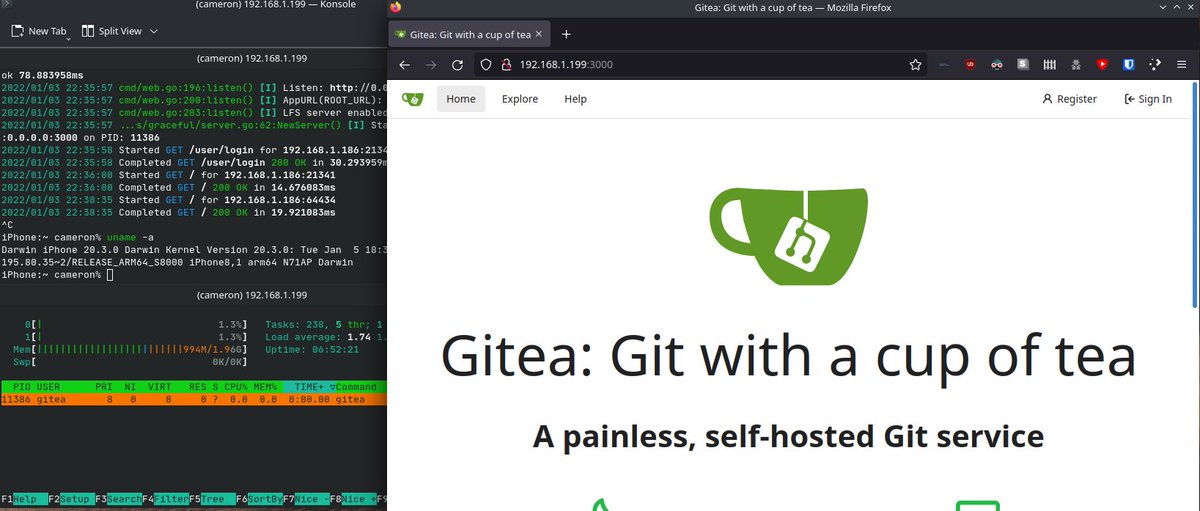Click the Sign In link on Gitea

(x=1148, y=99)
